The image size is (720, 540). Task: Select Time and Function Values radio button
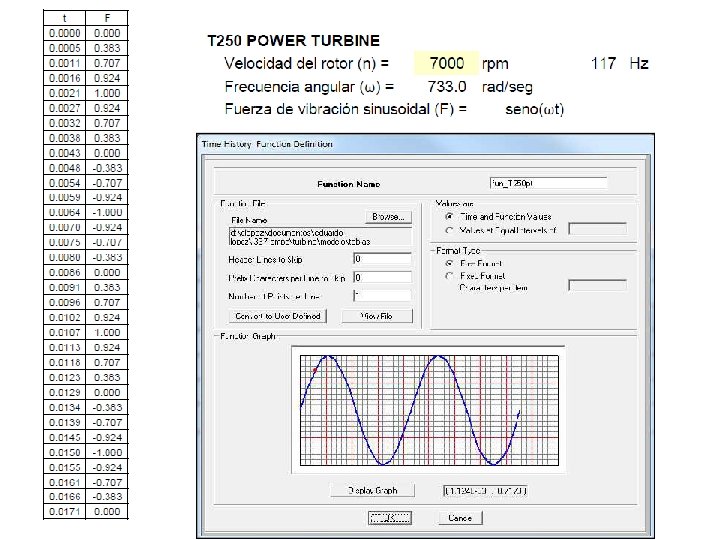click(x=450, y=216)
